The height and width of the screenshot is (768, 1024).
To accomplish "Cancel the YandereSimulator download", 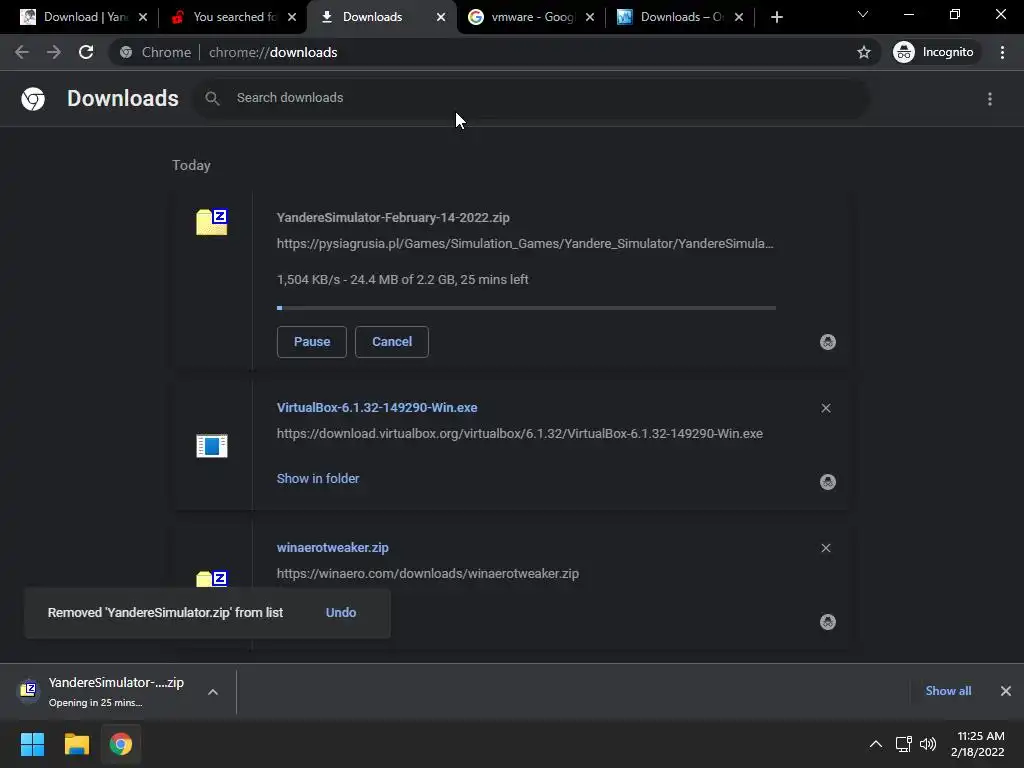I will tap(392, 342).
